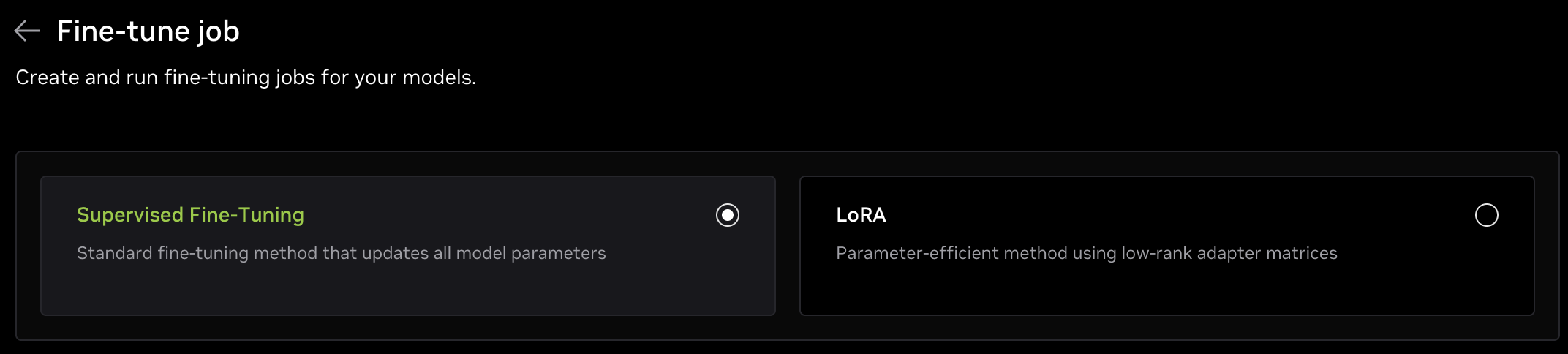Click the LoRA option card
The image size is (1568, 354).
point(1166,285)
